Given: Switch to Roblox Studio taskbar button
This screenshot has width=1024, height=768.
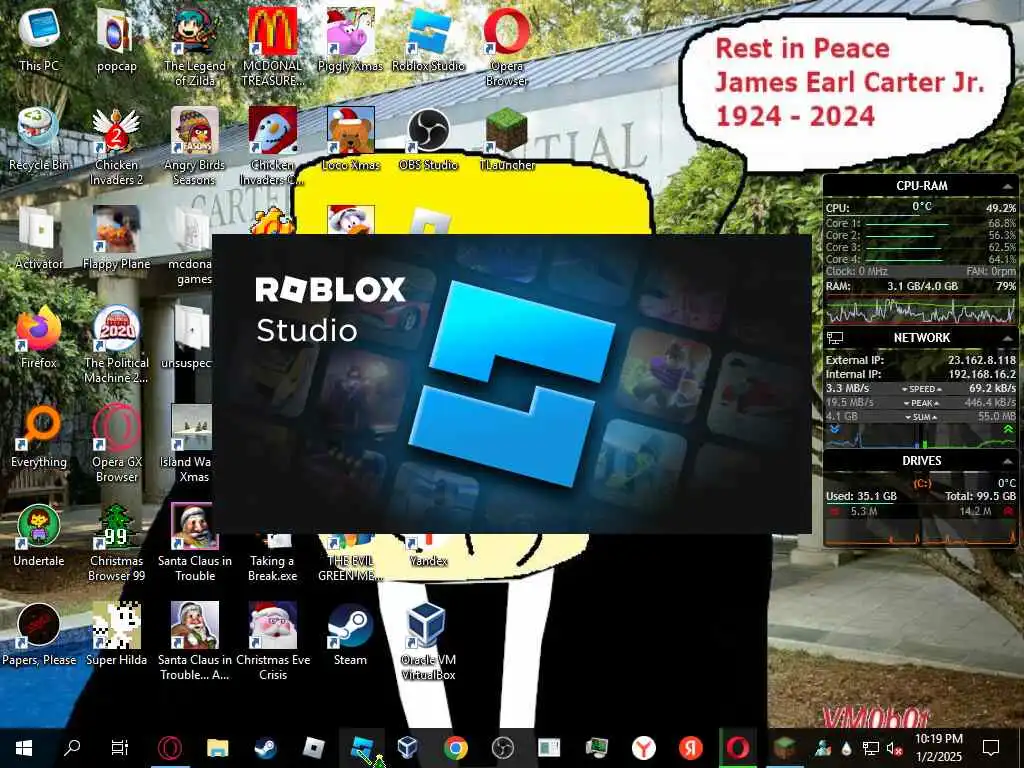Looking at the screenshot, I should [x=362, y=748].
